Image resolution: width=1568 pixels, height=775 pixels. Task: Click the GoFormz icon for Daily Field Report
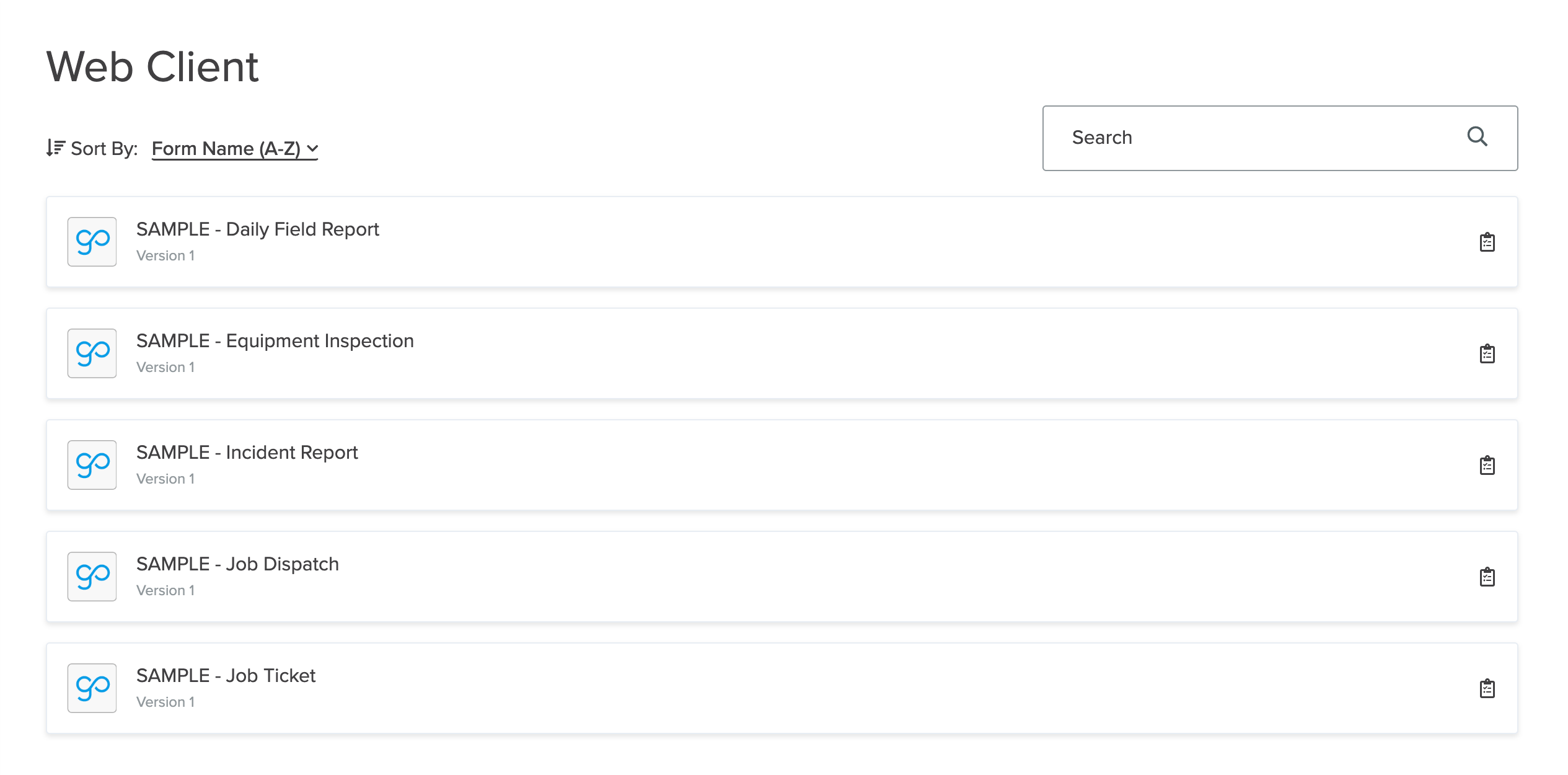92,242
